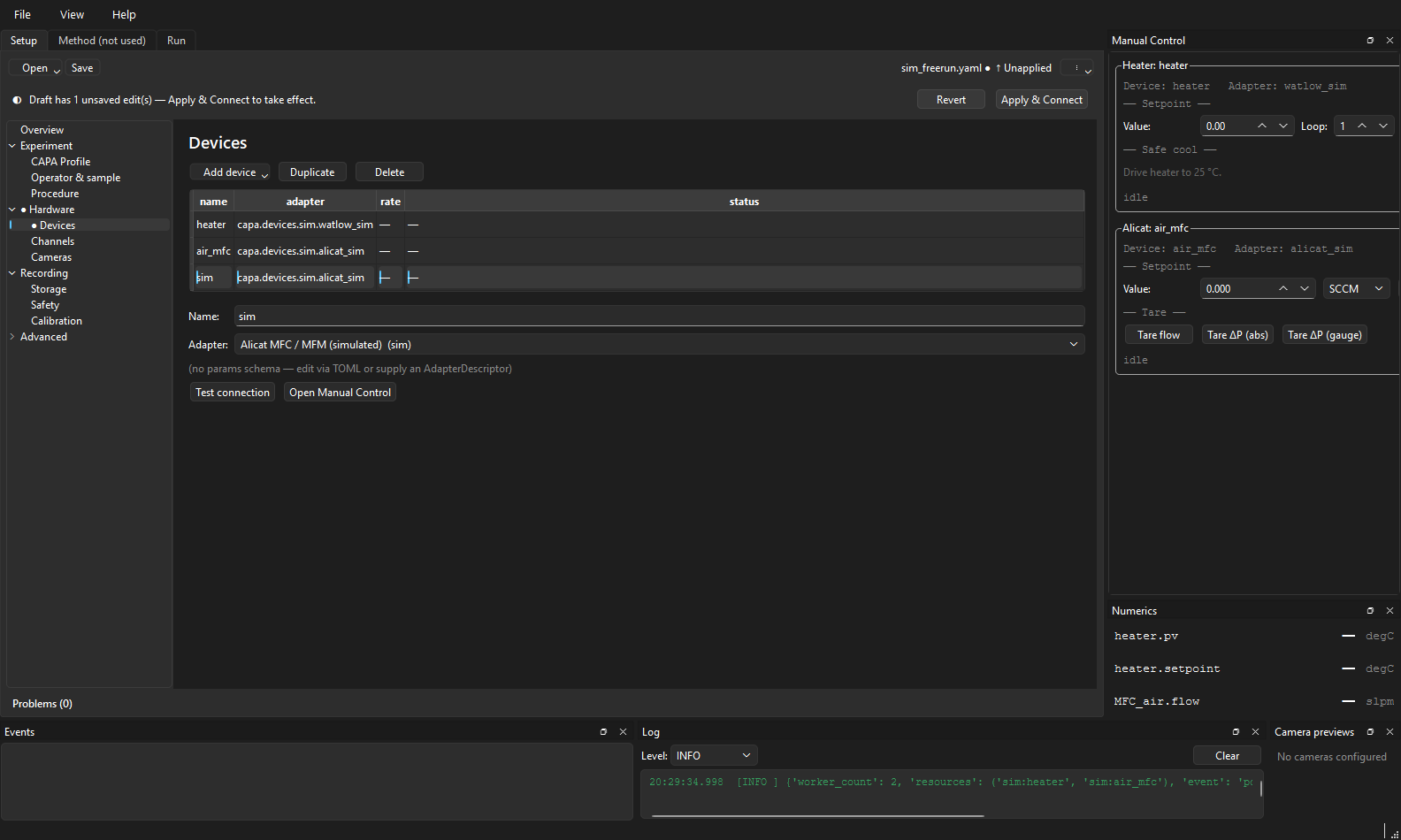This screenshot has width=1401, height=840.
Task: Click the horizontal scrollbar in Log panel
Action: tap(817, 815)
